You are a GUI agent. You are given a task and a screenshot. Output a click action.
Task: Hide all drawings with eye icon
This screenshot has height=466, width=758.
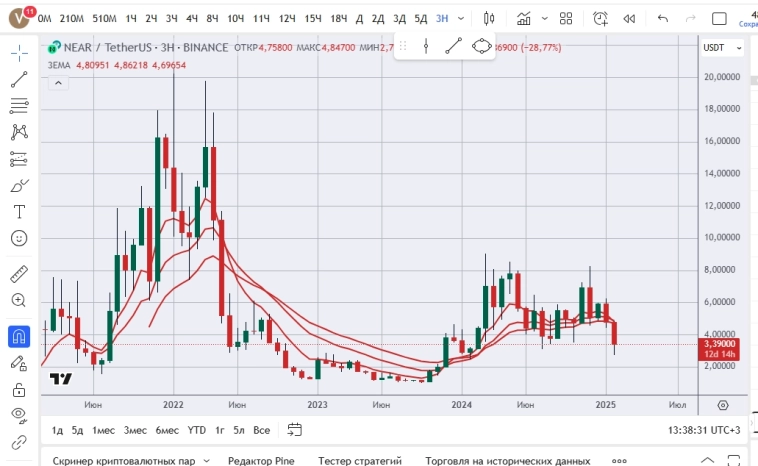tap(19, 416)
